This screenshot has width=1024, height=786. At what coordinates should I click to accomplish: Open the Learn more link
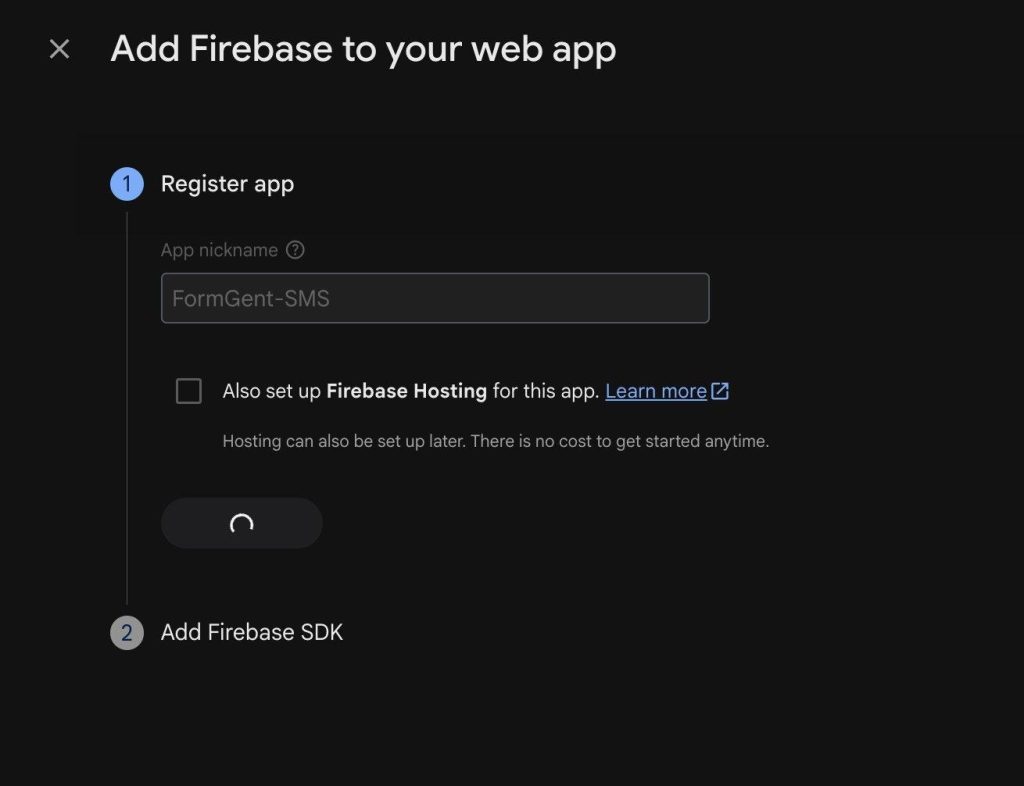[x=656, y=391]
